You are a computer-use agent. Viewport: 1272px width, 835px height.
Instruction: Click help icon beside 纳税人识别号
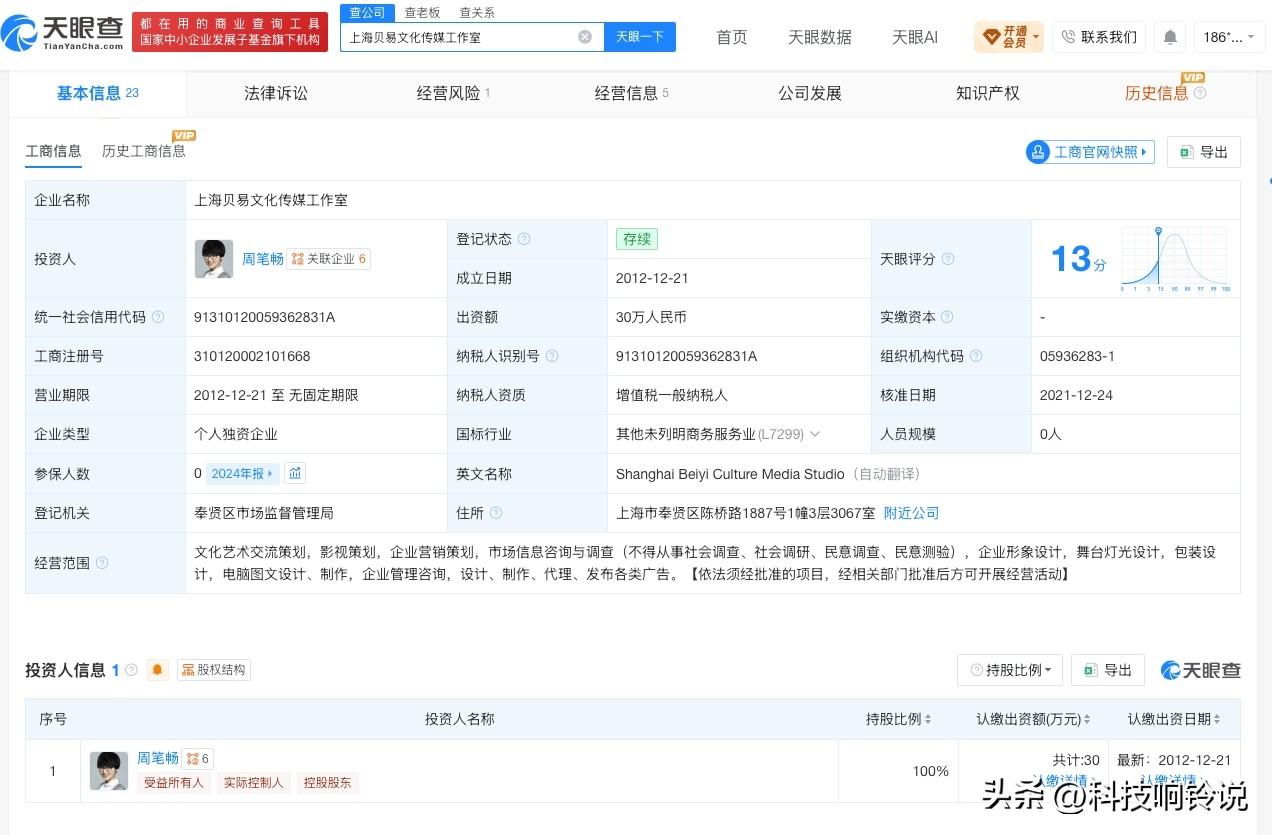click(552, 356)
